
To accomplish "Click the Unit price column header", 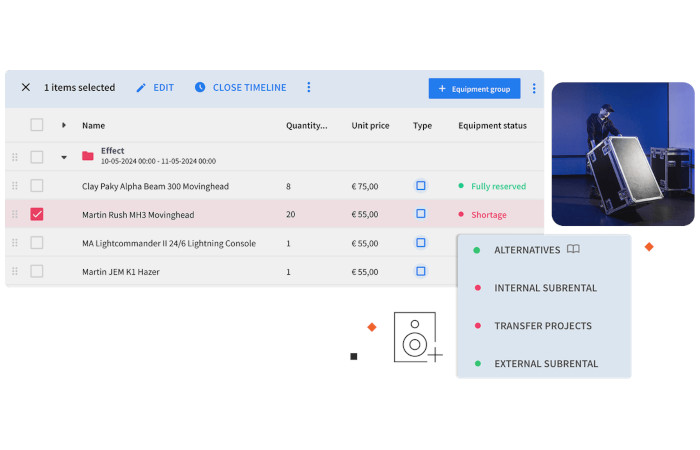I will (x=370, y=125).
